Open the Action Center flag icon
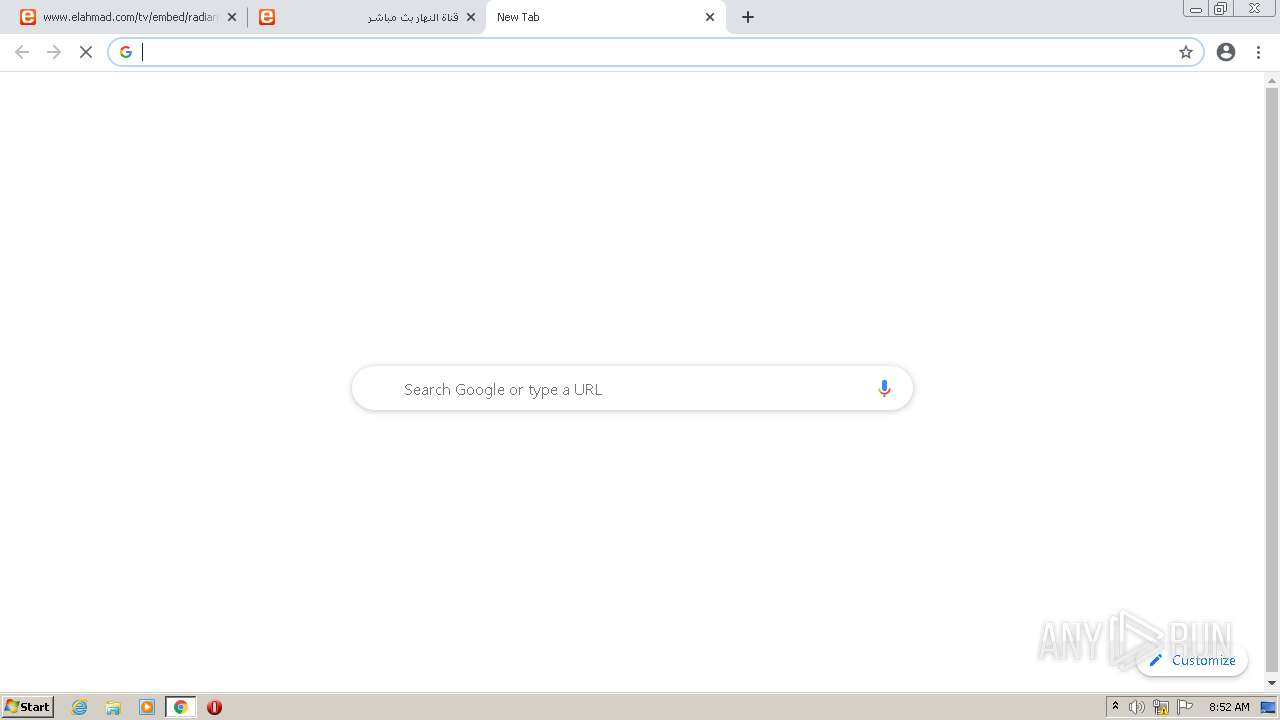Image resolution: width=1280 pixels, height=720 pixels. 1185,707
